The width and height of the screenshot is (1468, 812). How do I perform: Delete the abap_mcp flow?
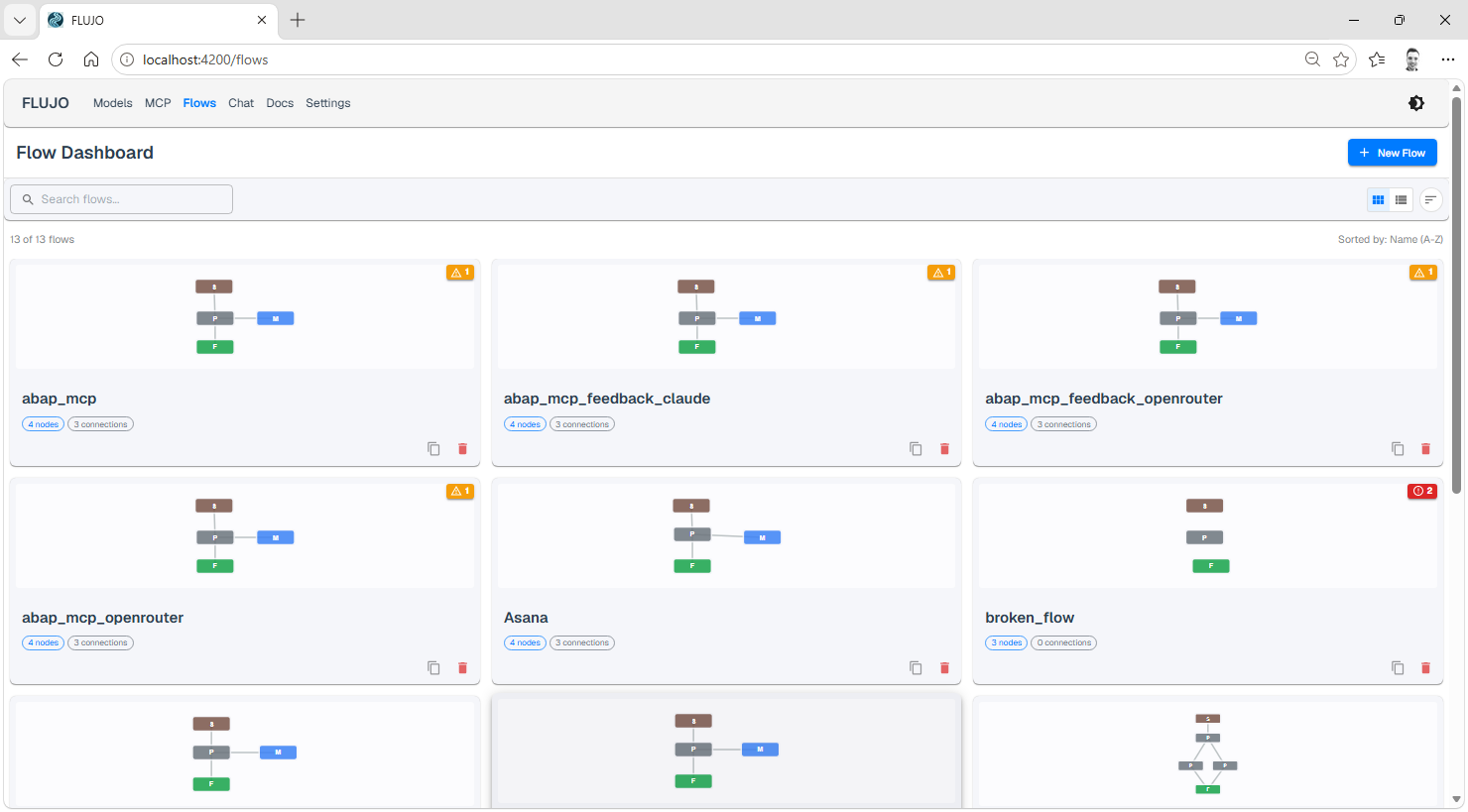coord(462,449)
